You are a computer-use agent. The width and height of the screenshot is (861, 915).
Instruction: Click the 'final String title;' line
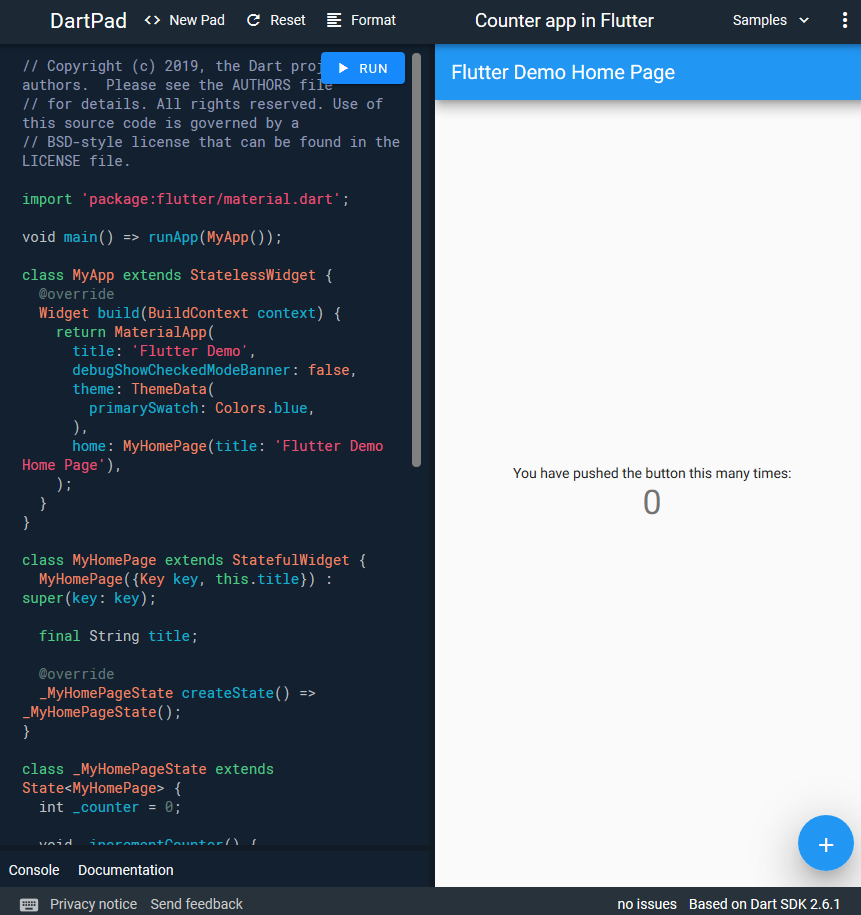(118, 636)
